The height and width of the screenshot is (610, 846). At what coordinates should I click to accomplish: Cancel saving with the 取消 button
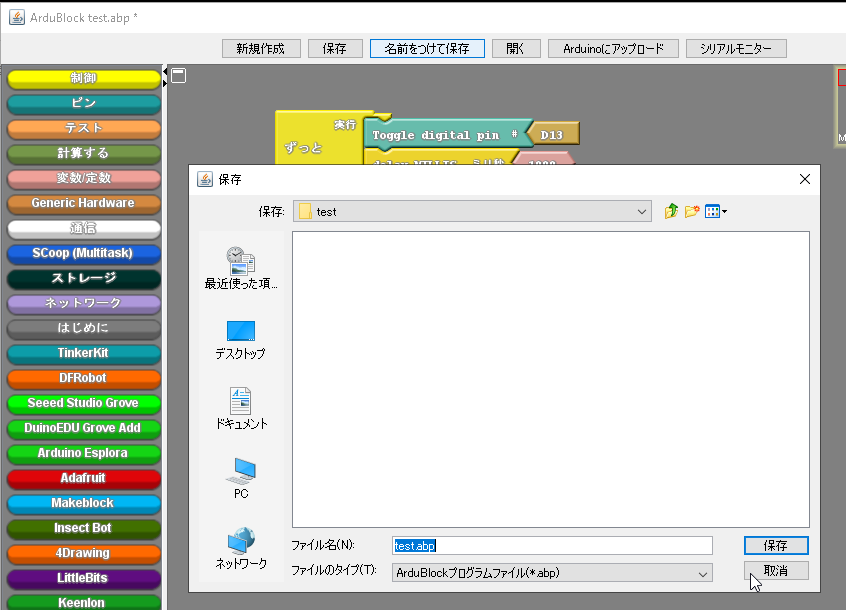tap(775, 570)
